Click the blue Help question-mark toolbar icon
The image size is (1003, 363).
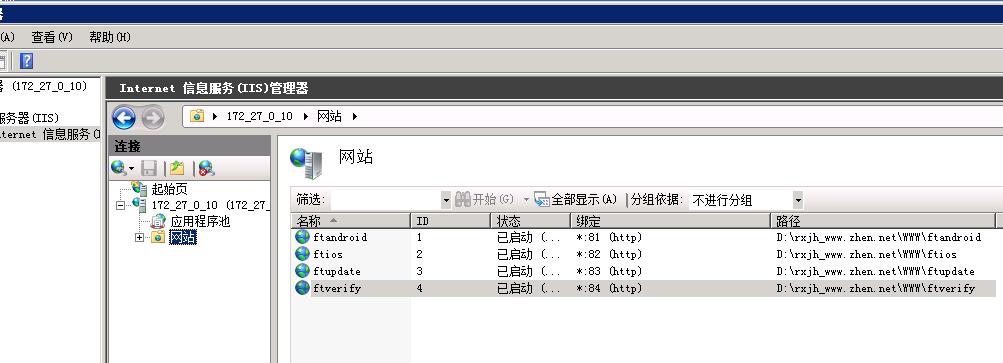click(x=26, y=61)
